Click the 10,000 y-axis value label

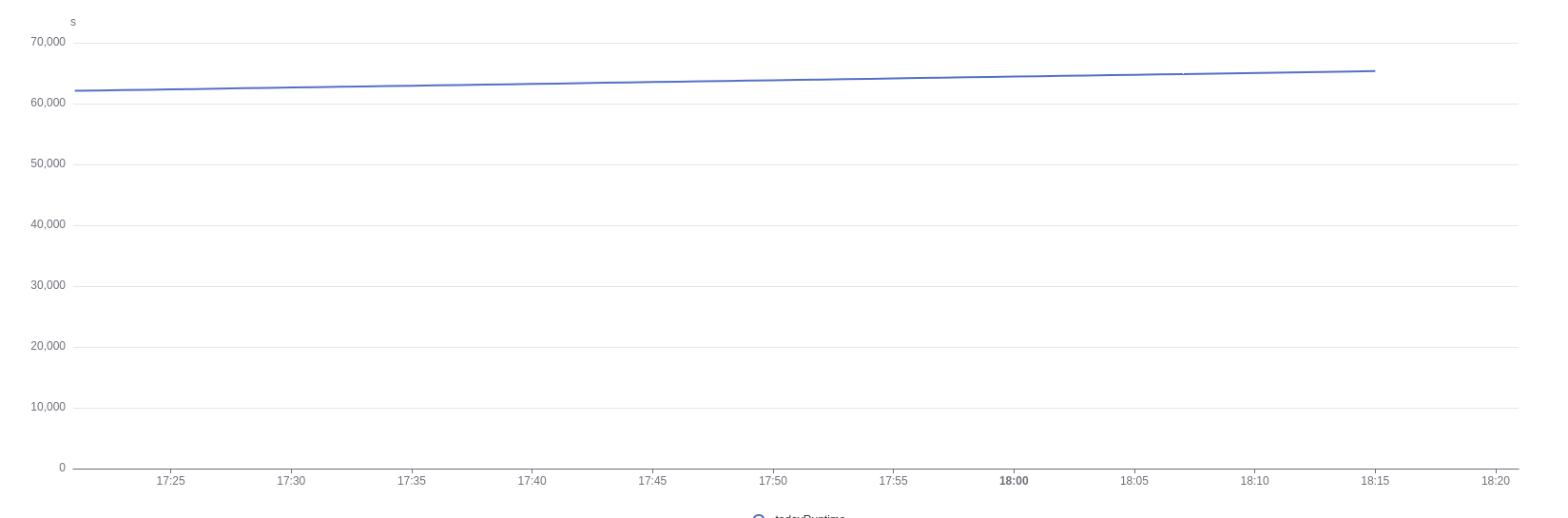point(48,407)
